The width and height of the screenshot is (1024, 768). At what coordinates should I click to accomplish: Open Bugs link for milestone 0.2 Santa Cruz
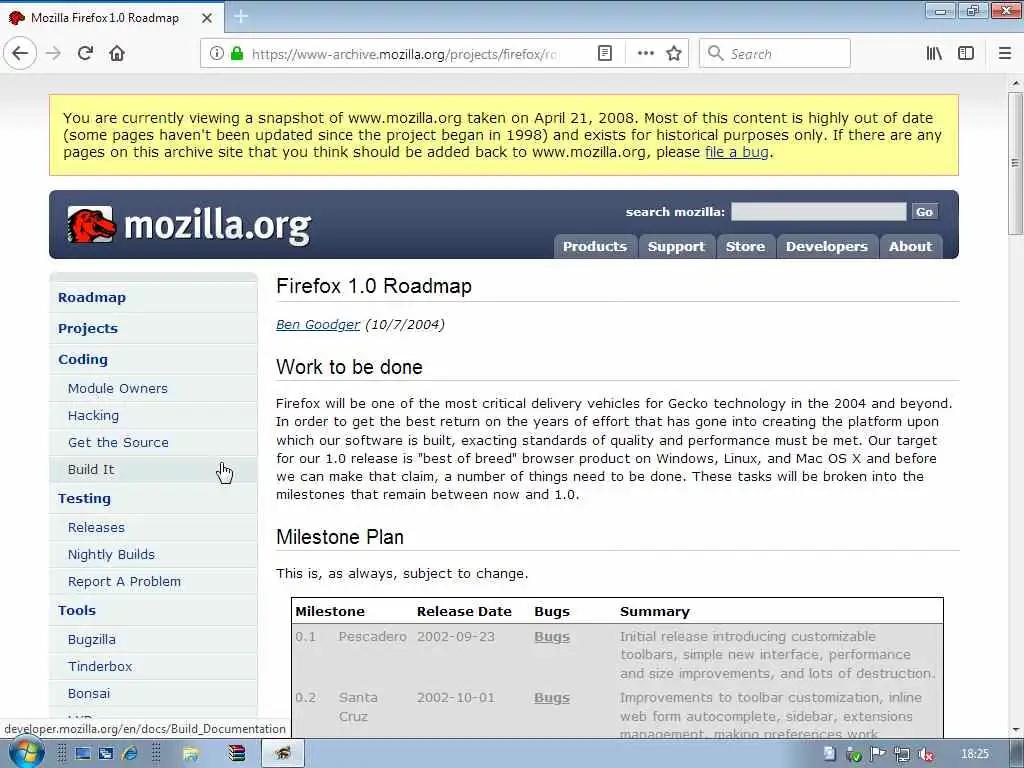coord(552,697)
